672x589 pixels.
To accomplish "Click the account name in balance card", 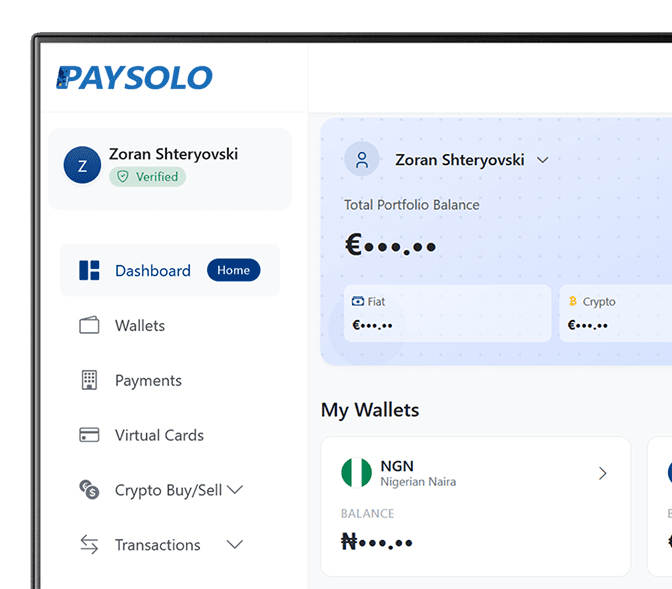I will click(x=459, y=160).
